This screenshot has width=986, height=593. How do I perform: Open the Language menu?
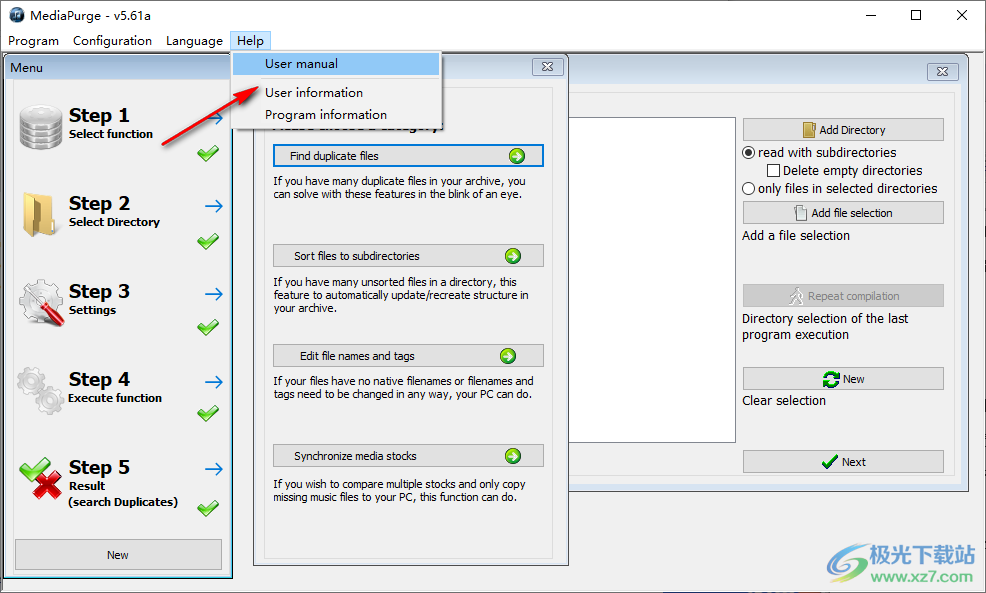(x=194, y=41)
